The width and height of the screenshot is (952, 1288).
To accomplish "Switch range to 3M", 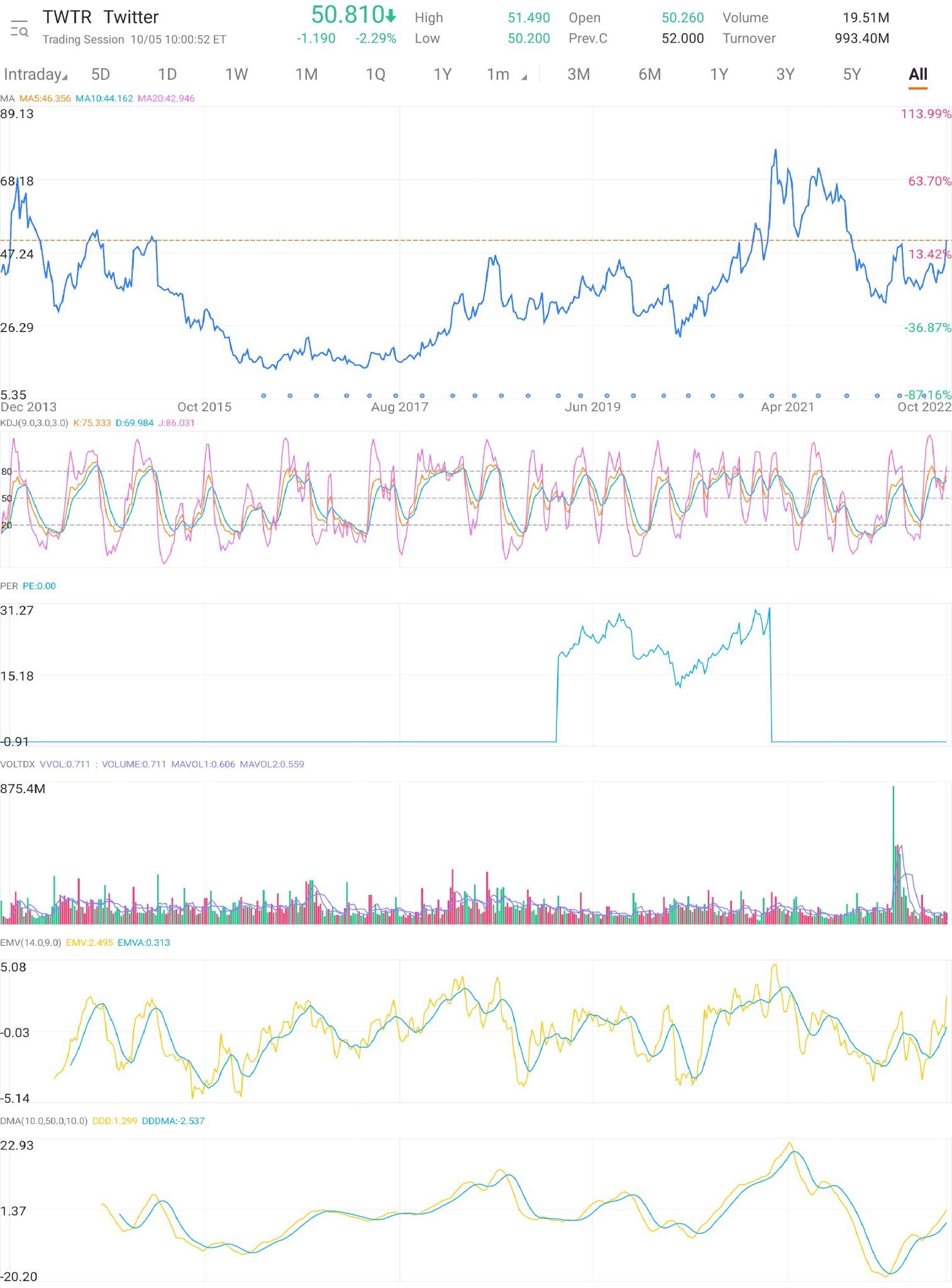I will click(578, 74).
